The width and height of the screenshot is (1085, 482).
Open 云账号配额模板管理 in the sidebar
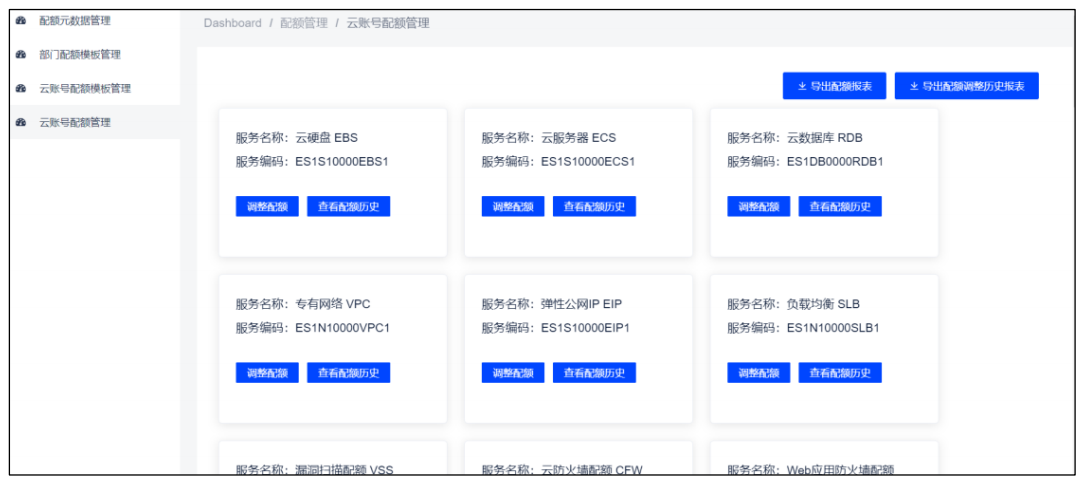coord(95,89)
